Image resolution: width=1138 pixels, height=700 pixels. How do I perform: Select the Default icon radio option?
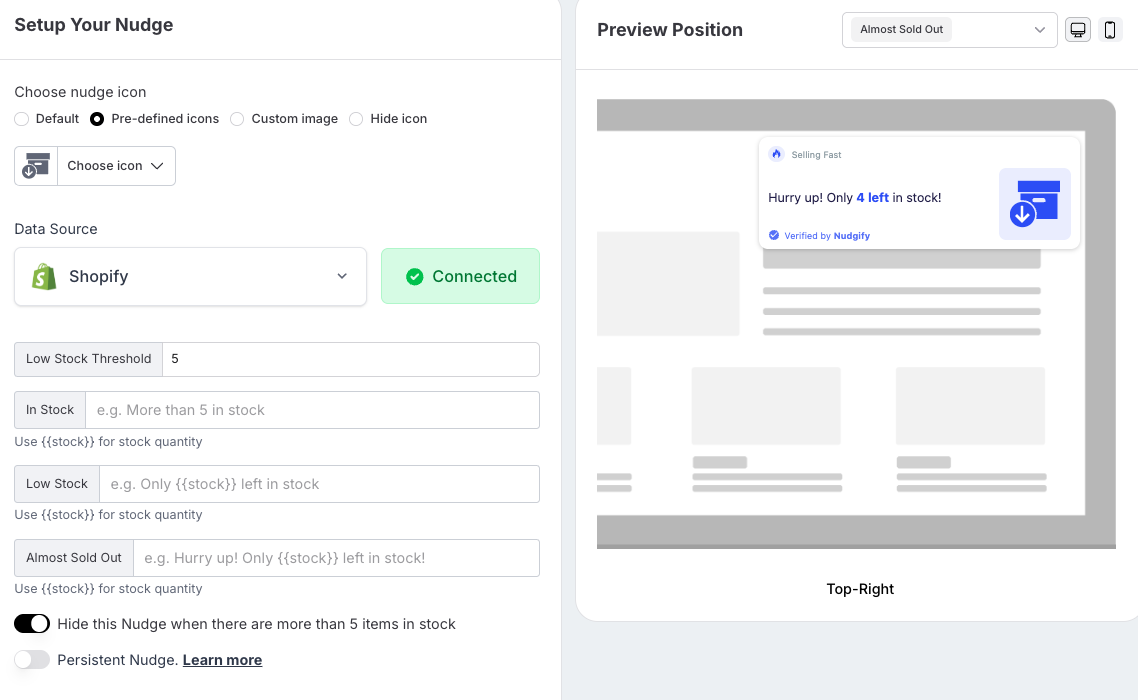coord(22,119)
